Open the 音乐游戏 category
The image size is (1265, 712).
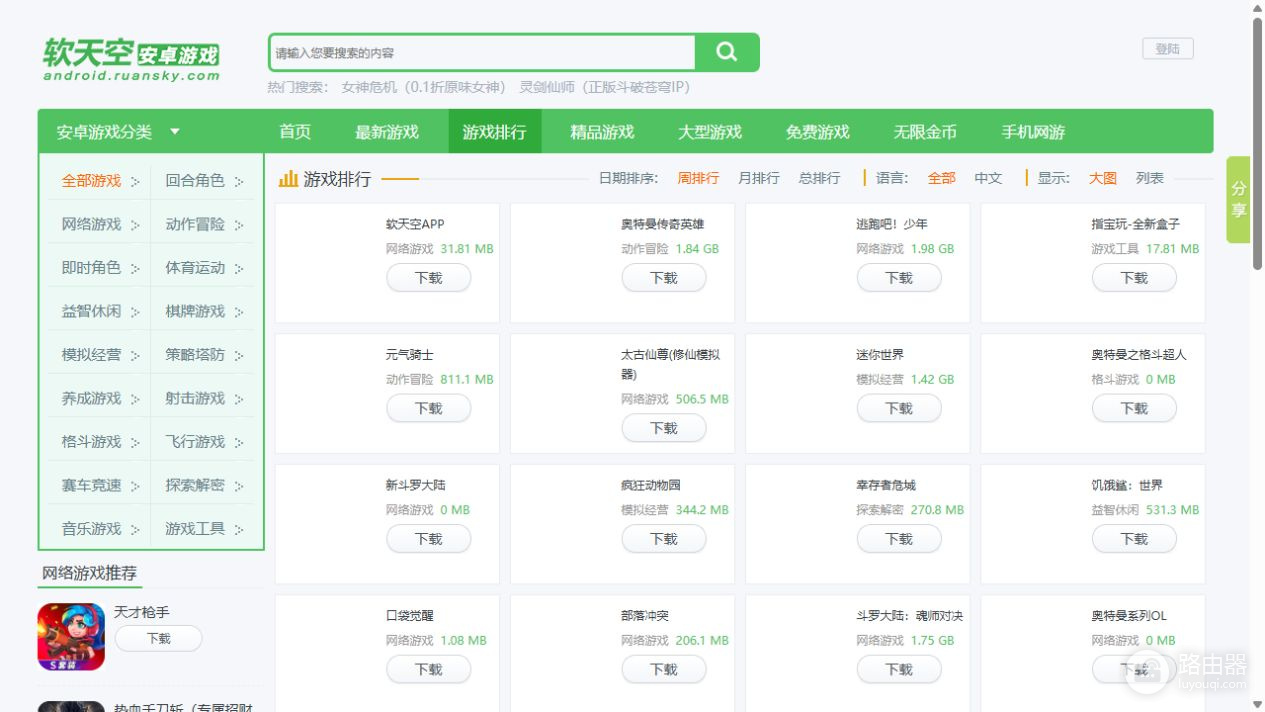92,529
